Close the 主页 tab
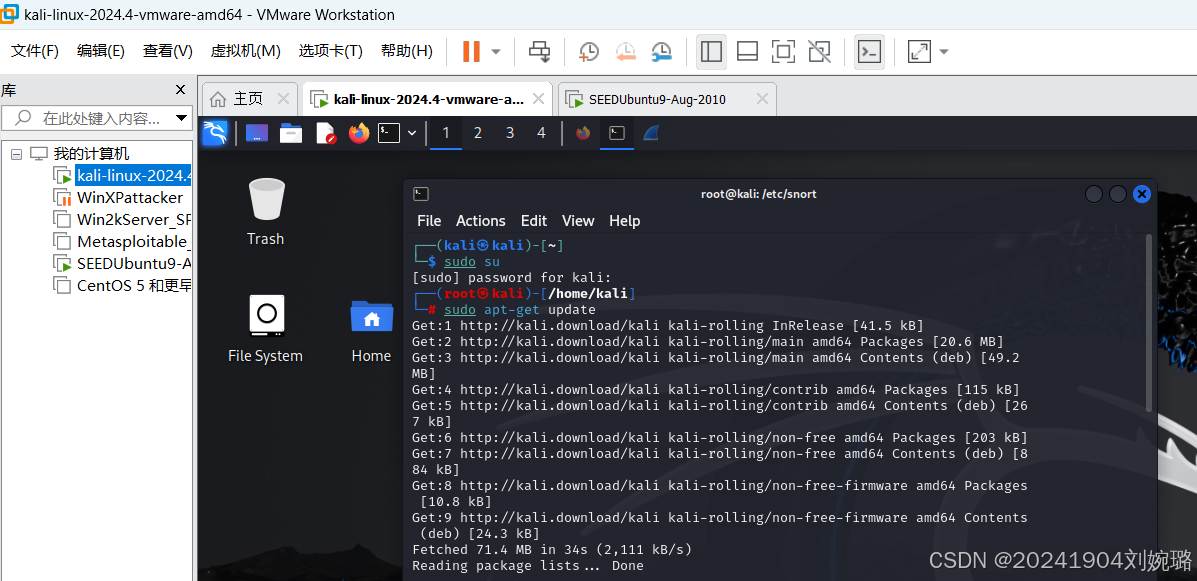This screenshot has width=1197, height=581. [x=283, y=98]
